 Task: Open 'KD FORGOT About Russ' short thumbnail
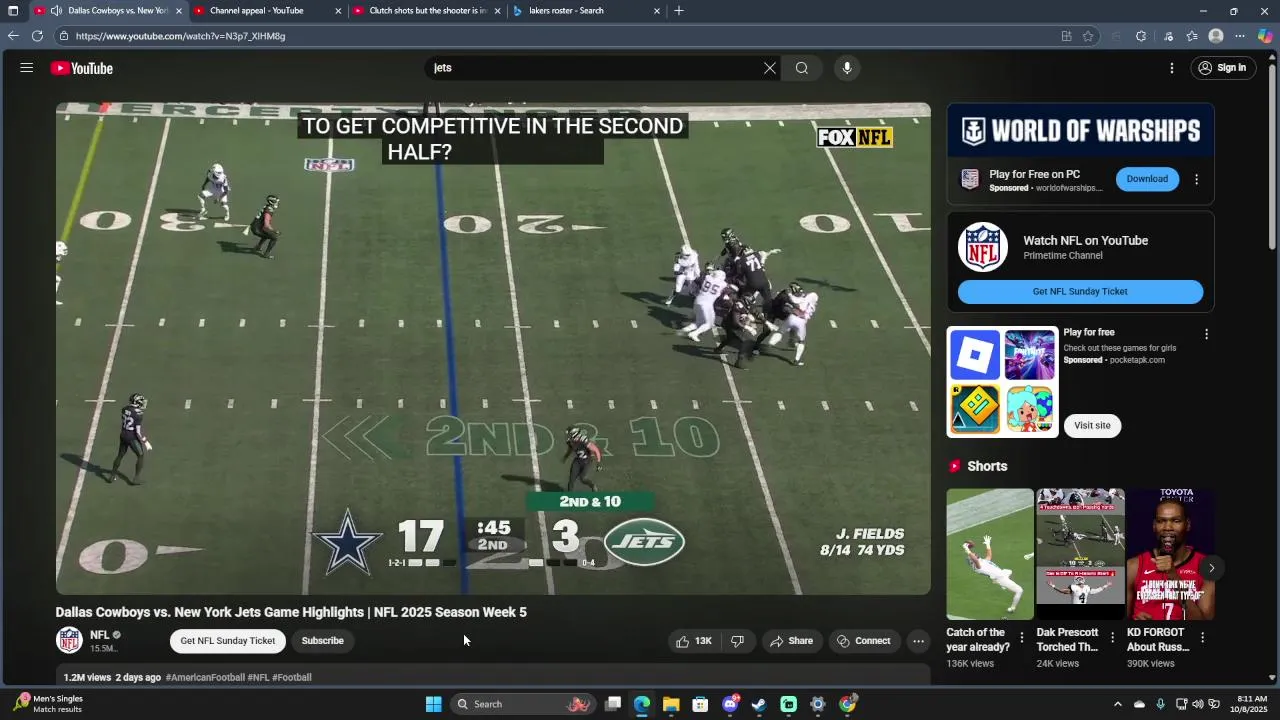pyautogui.click(x=1170, y=554)
